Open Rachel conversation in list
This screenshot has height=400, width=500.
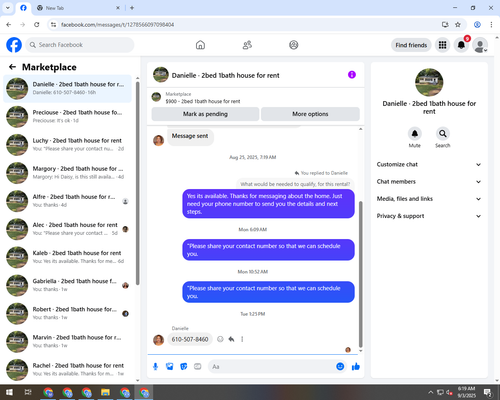pos(67,370)
